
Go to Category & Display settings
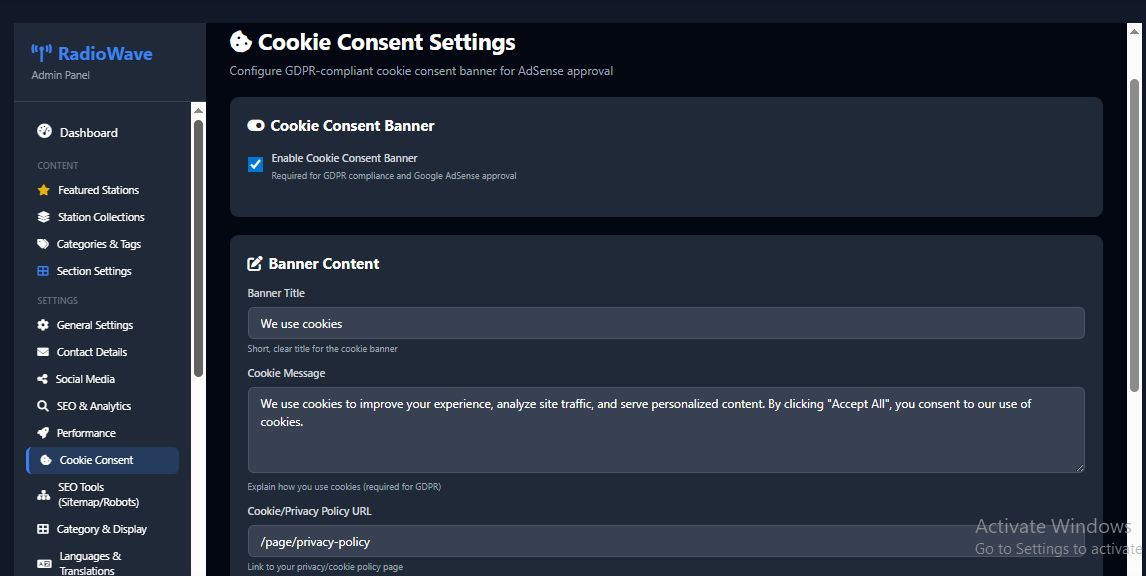tap(101, 529)
